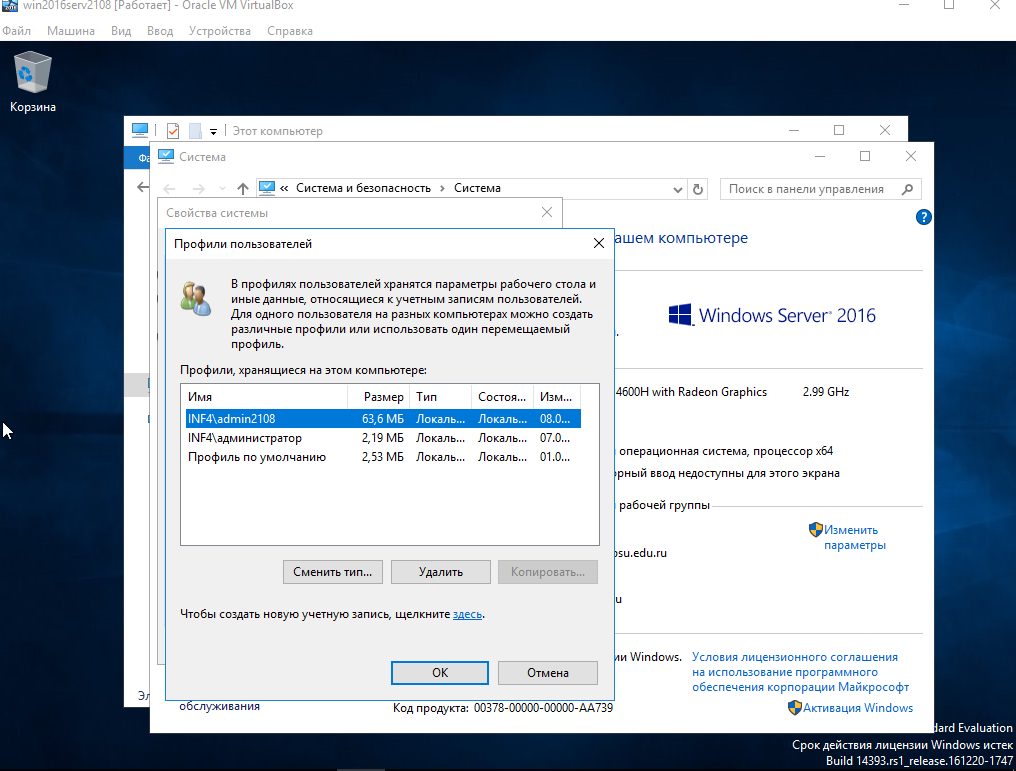Click the computer icon in the address bar

coord(267,188)
